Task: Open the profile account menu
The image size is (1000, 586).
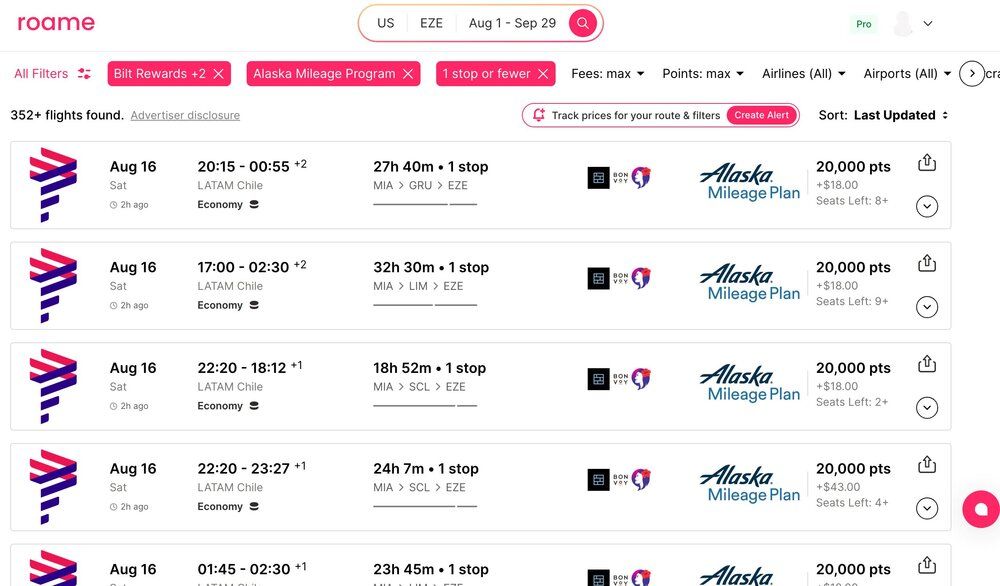Action: (x=913, y=24)
